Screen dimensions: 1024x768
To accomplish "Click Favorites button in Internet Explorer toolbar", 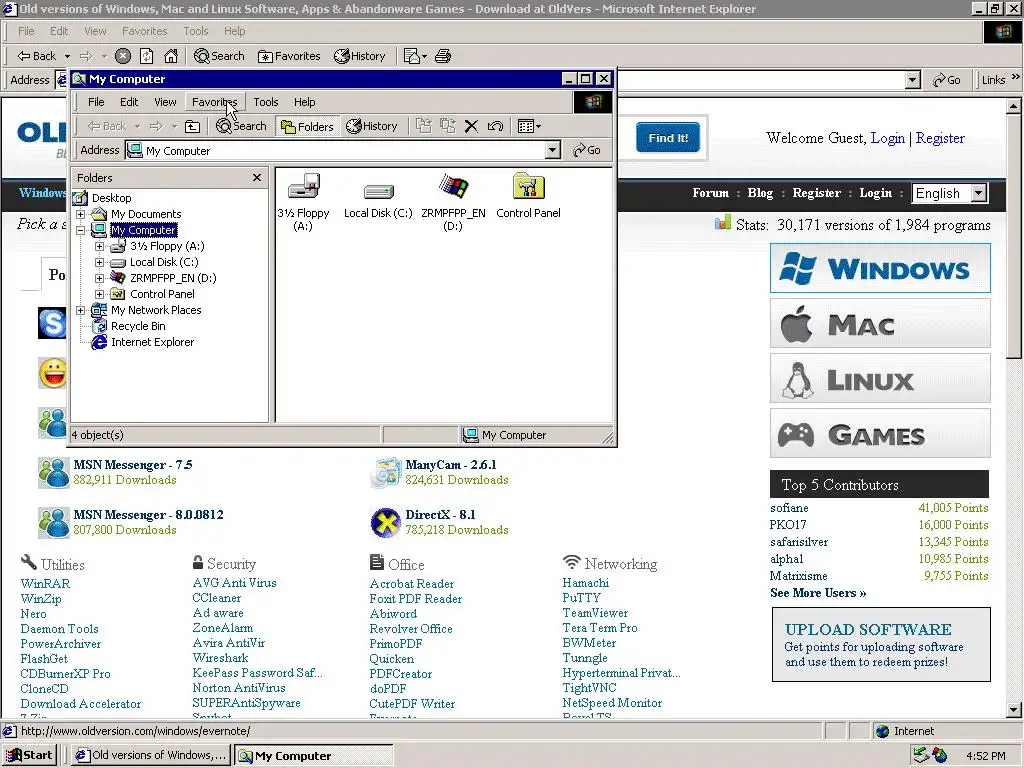I will click(x=289, y=56).
